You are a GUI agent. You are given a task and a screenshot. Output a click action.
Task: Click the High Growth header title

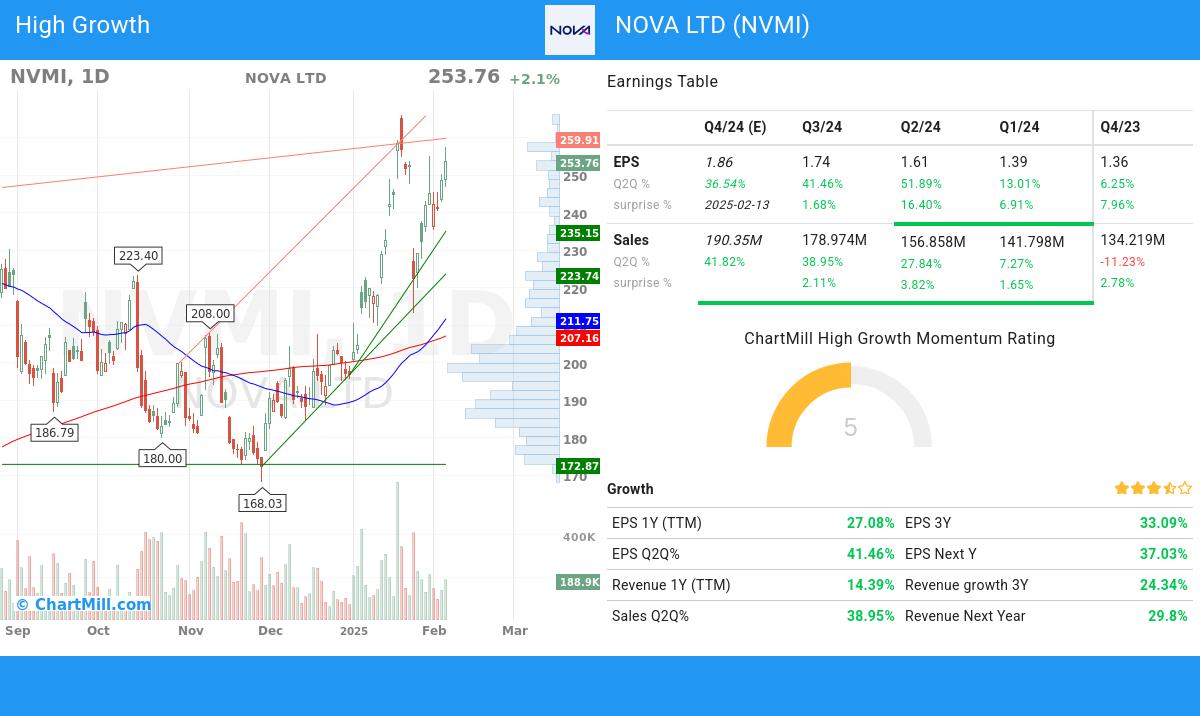pos(83,25)
